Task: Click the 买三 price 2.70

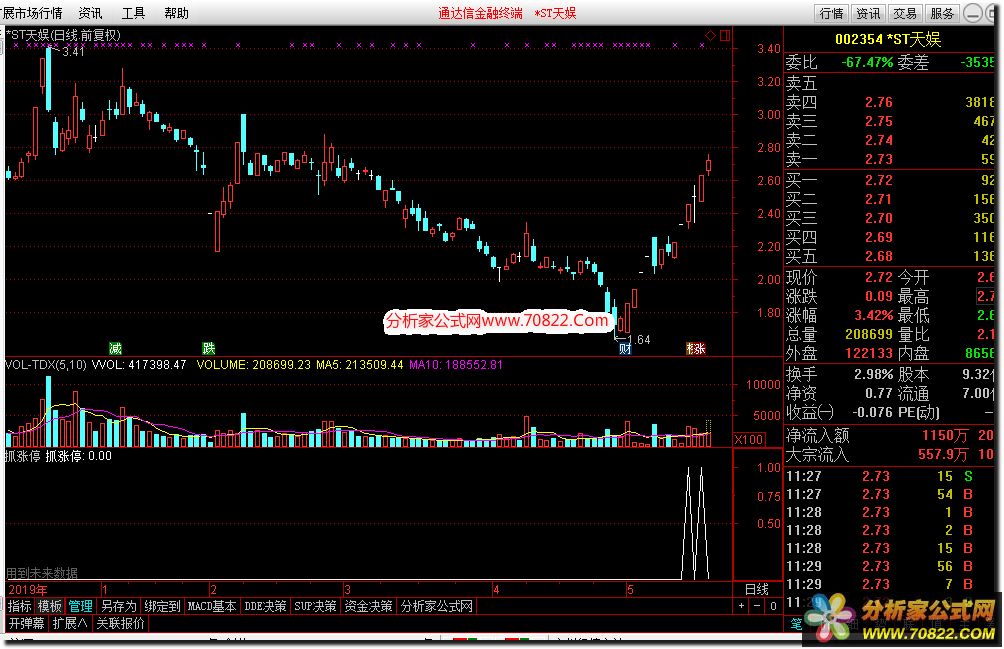Action: point(878,219)
